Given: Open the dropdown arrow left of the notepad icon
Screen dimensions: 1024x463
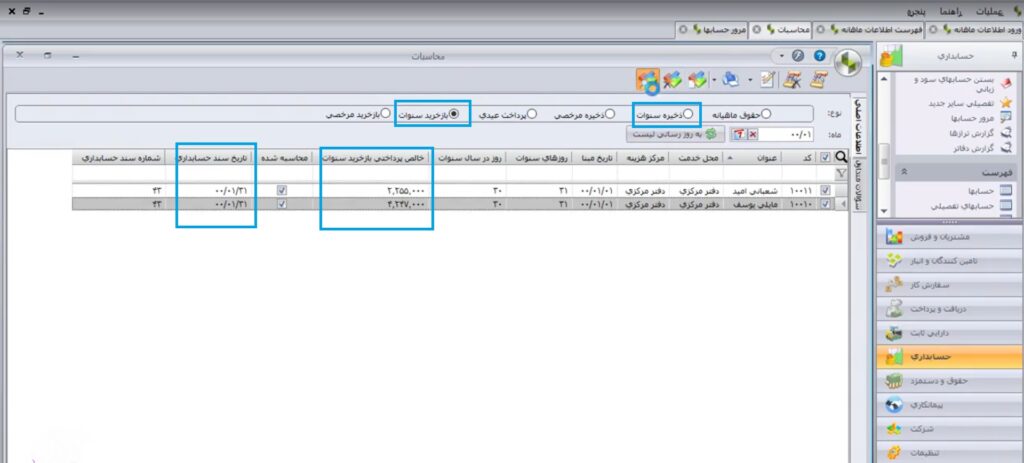Looking at the screenshot, I should 750,80.
